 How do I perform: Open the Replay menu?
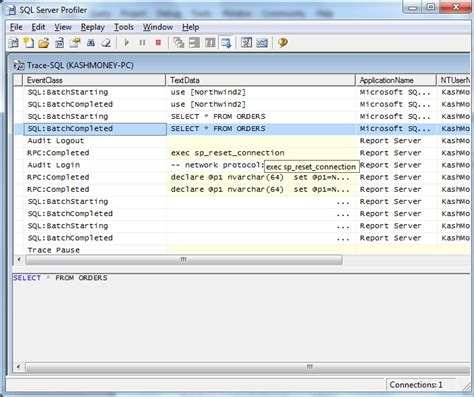93,27
